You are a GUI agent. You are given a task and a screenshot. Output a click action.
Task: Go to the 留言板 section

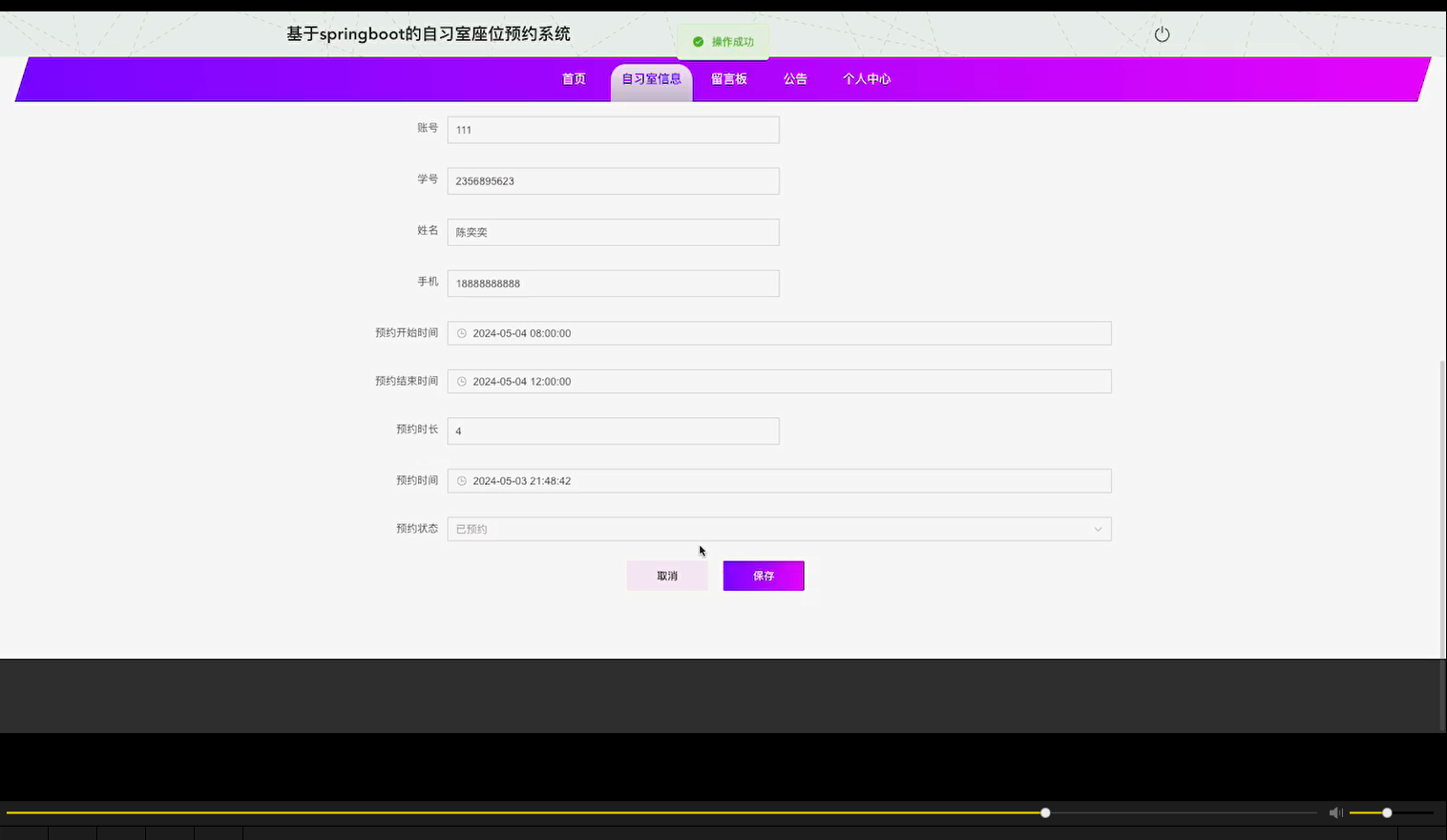click(728, 79)
